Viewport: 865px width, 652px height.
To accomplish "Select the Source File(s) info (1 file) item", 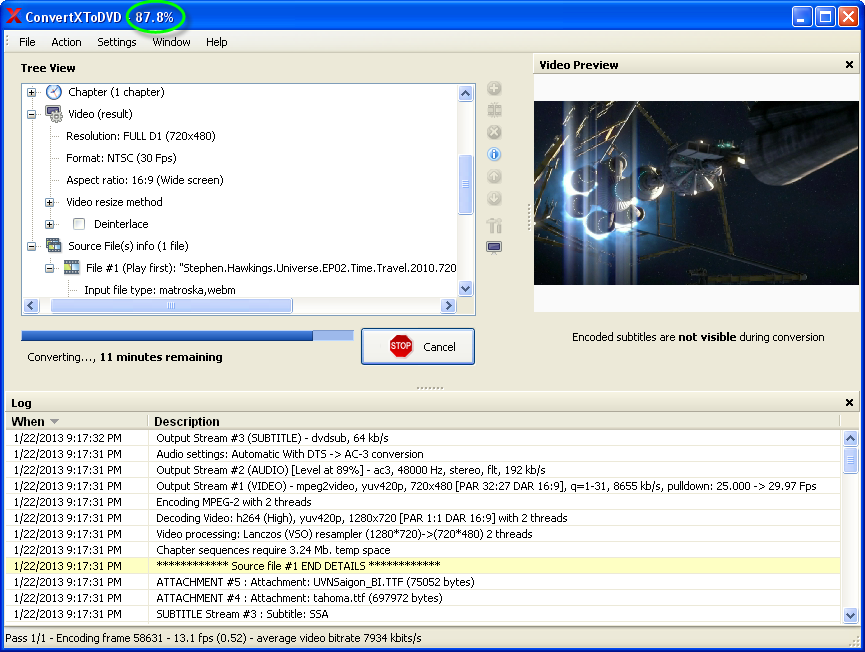I will click(128, 246).
